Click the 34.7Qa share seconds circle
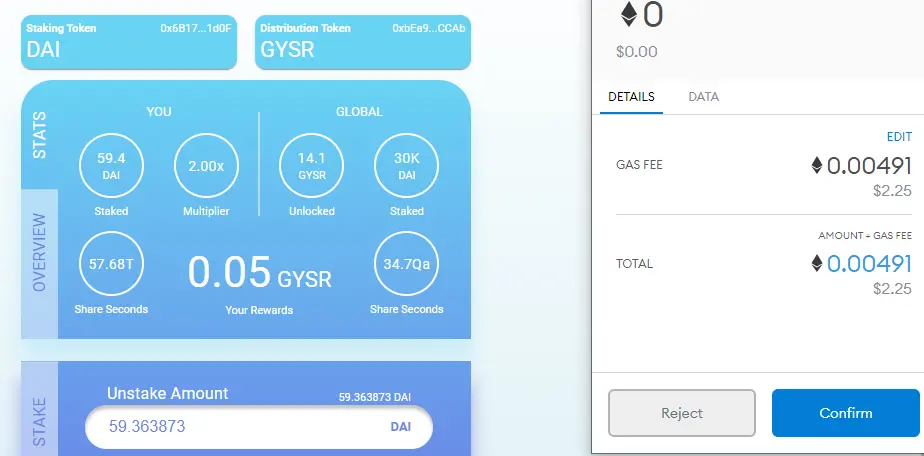The height and width of the screenshot is (456, 924). 407,263
